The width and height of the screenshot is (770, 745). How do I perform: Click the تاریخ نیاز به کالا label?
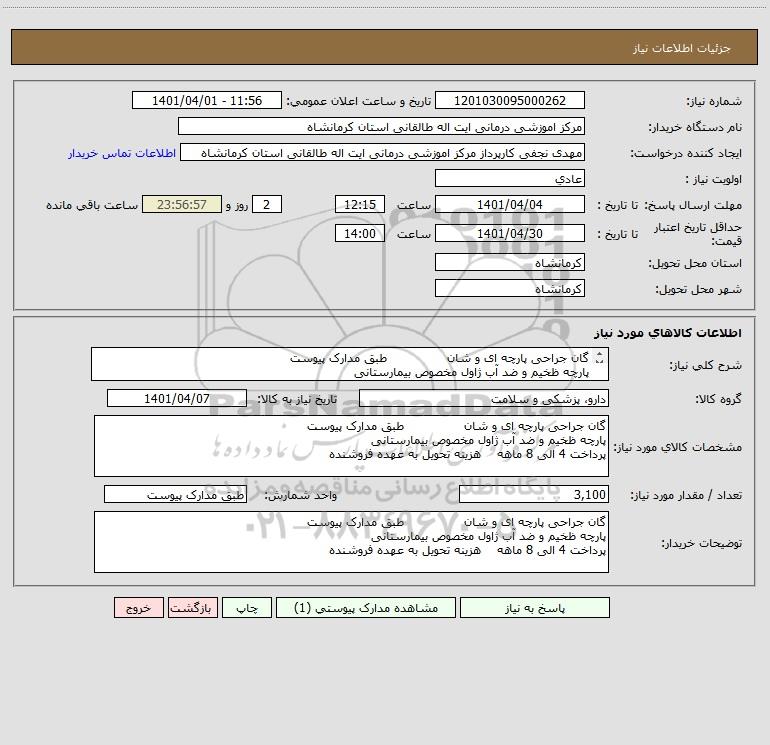pos(297,399)
